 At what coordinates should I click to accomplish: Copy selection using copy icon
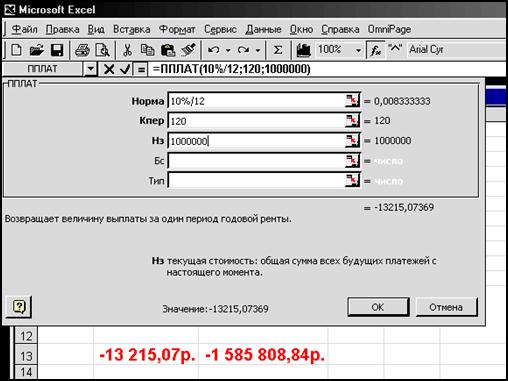tap(147, 50)
